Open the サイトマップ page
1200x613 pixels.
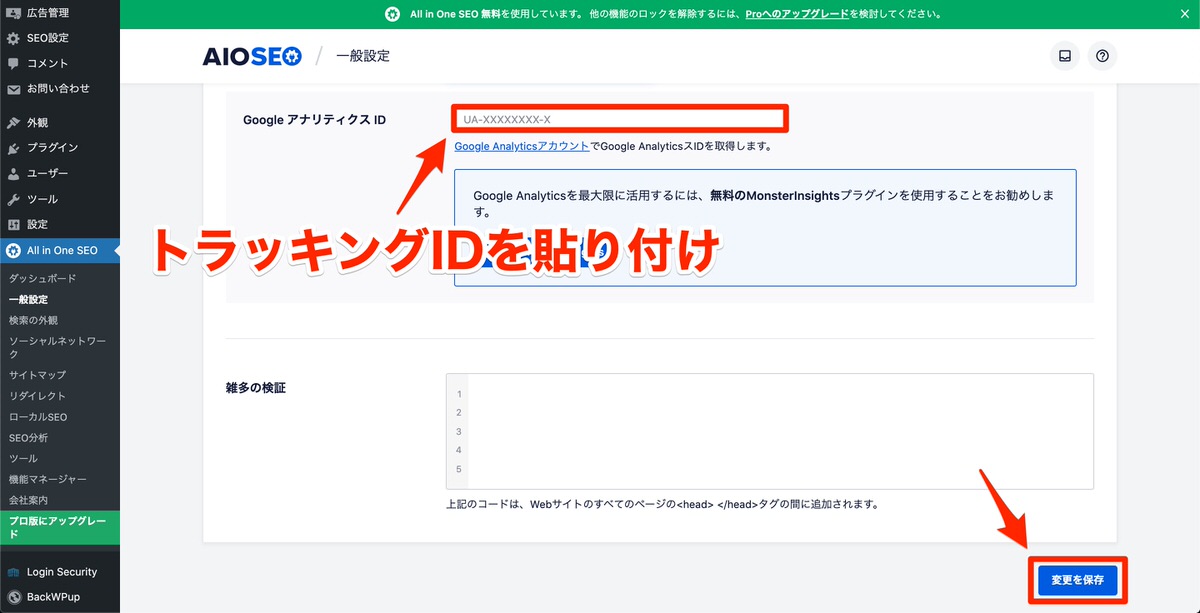click(37, 374)
